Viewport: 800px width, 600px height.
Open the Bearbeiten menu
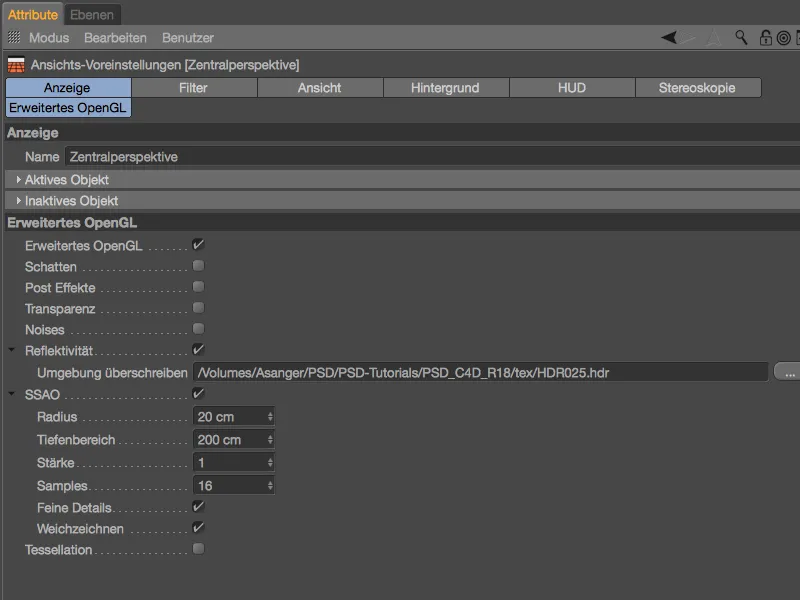(x=115, y=38)
